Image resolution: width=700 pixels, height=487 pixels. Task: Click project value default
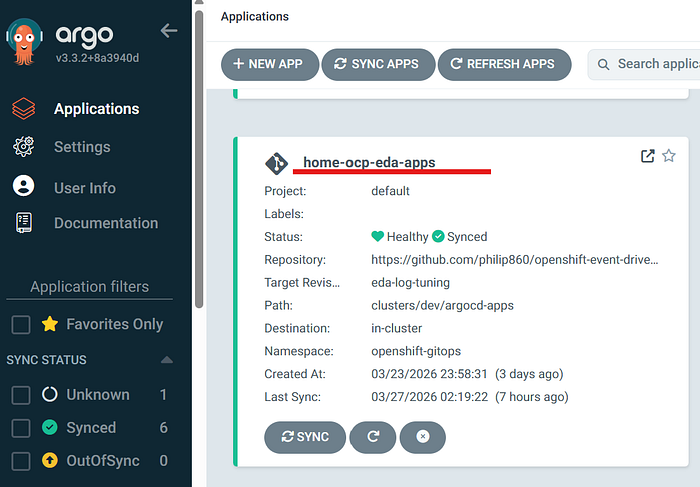[x=390, y=191]
